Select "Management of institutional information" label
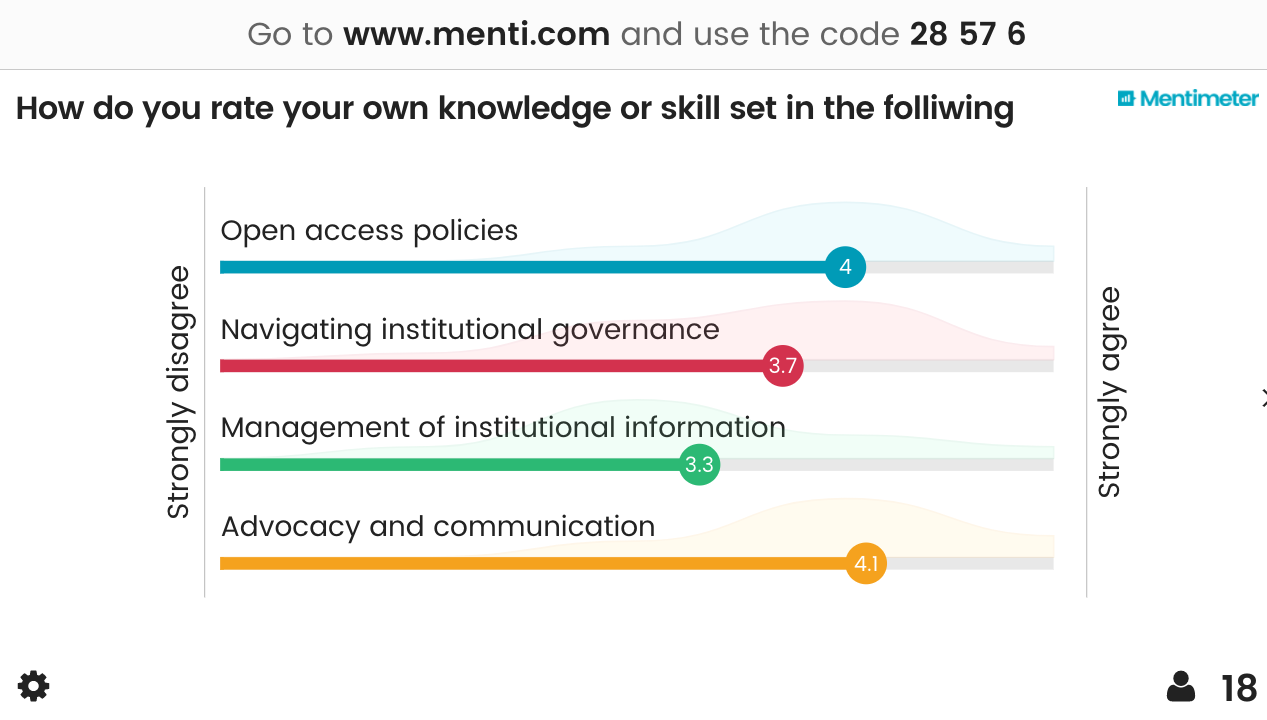Viewport: 1267px width, 720px height. click(503, 428)
